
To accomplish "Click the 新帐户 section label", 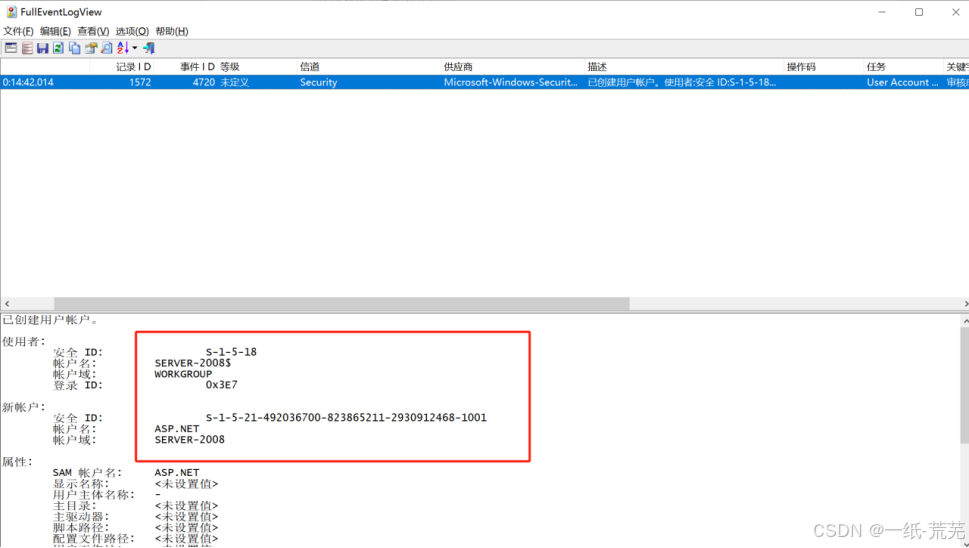I will point(23,407).
